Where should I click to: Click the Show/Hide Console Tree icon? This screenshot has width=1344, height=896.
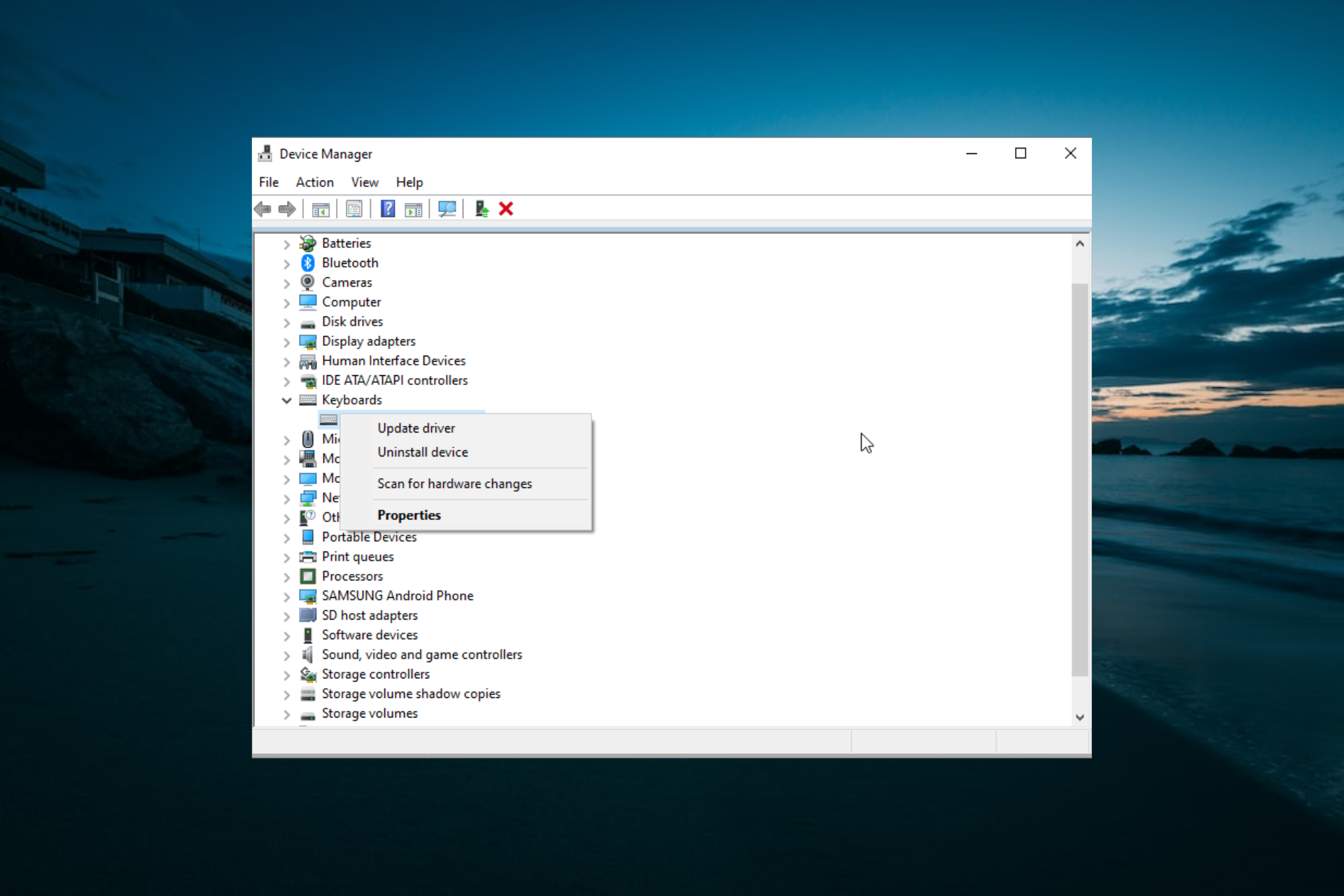(x=321, y=209)
